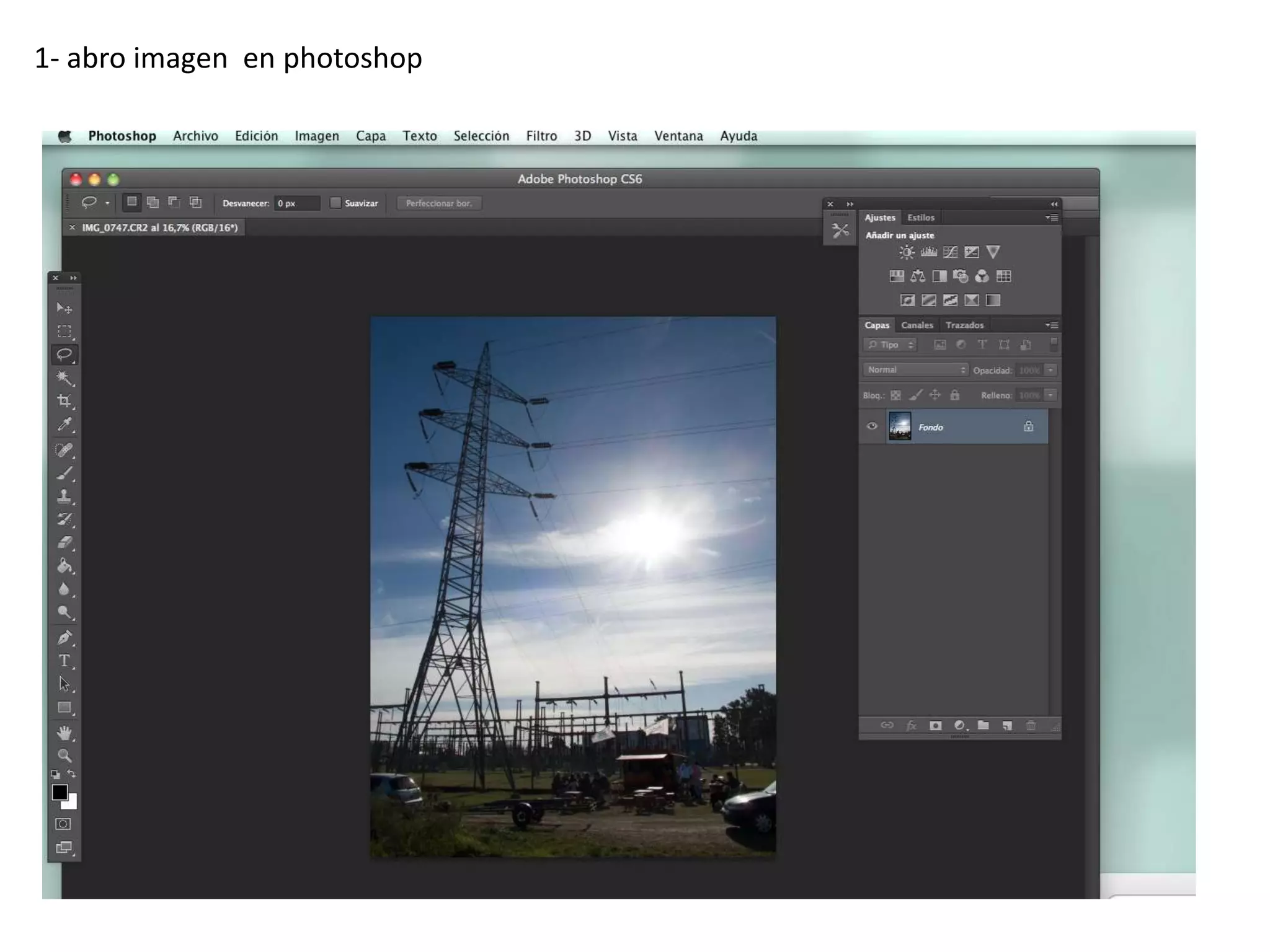Hide the Fondo layer with eye icon
1270x952 pixels.
point(872,426)
